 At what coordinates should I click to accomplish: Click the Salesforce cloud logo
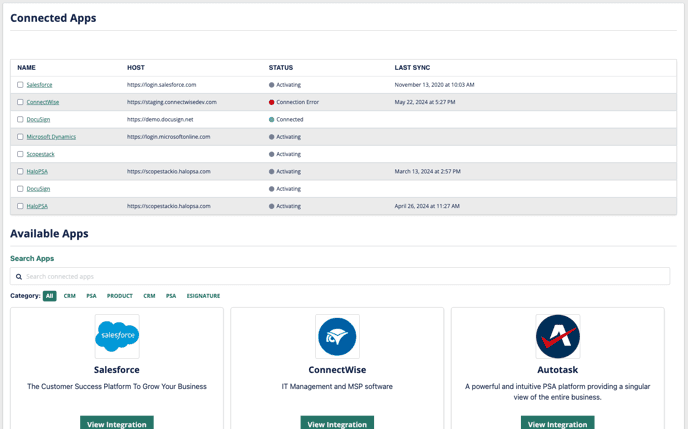(x=117, y=336)
